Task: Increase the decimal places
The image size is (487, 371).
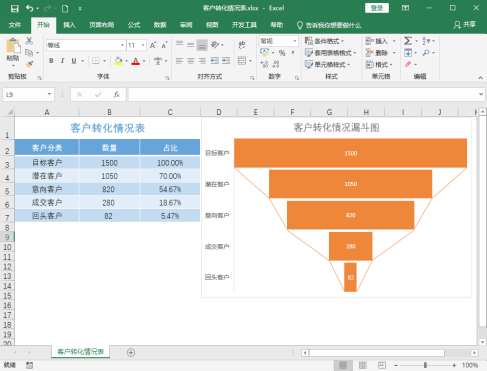Action: tap(264, 64)
